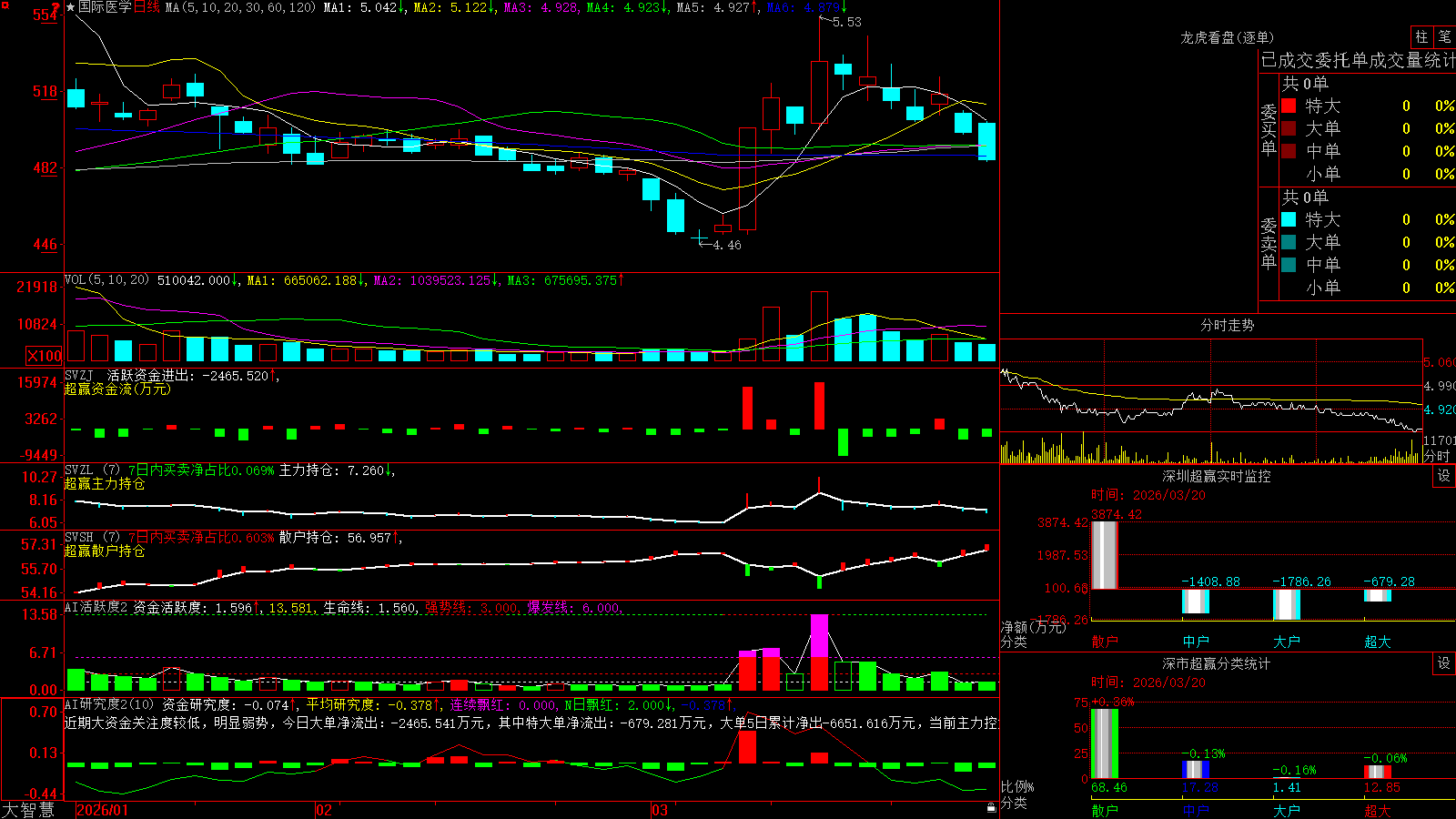The height and width of the screenshot is (819, 1456).
Task: Click the 强势线: 3.000 label
Action: point(472,607)
